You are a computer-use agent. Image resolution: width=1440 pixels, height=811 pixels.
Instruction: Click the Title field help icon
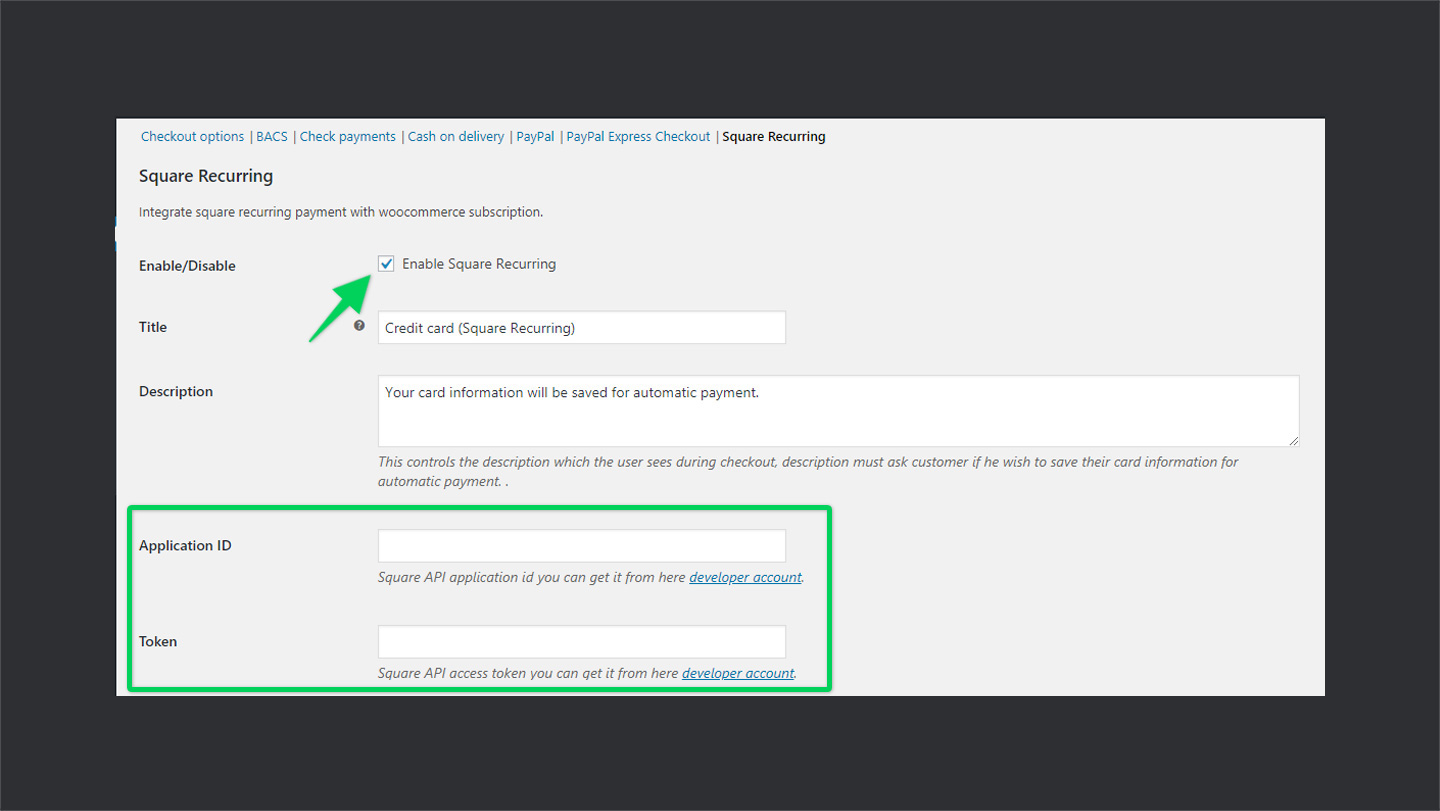click(360, 326)
